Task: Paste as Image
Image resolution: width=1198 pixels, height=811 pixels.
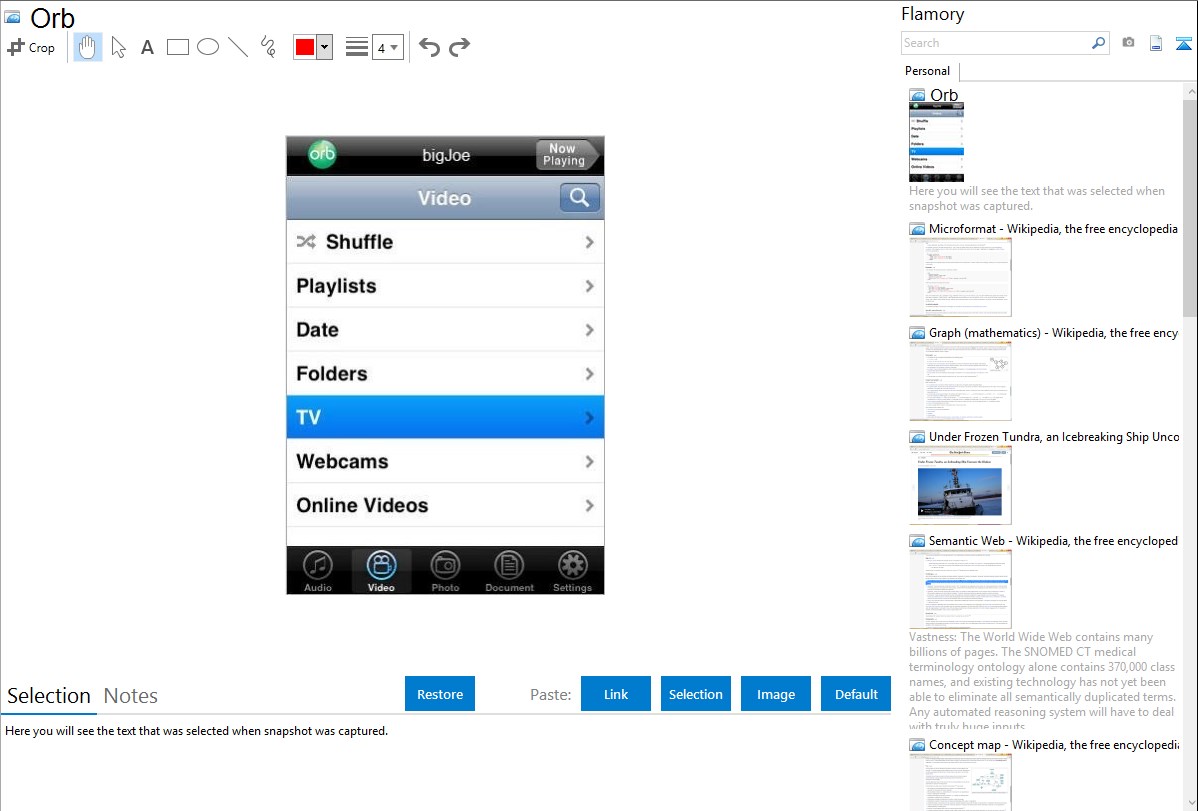Action: click(775, 694)
